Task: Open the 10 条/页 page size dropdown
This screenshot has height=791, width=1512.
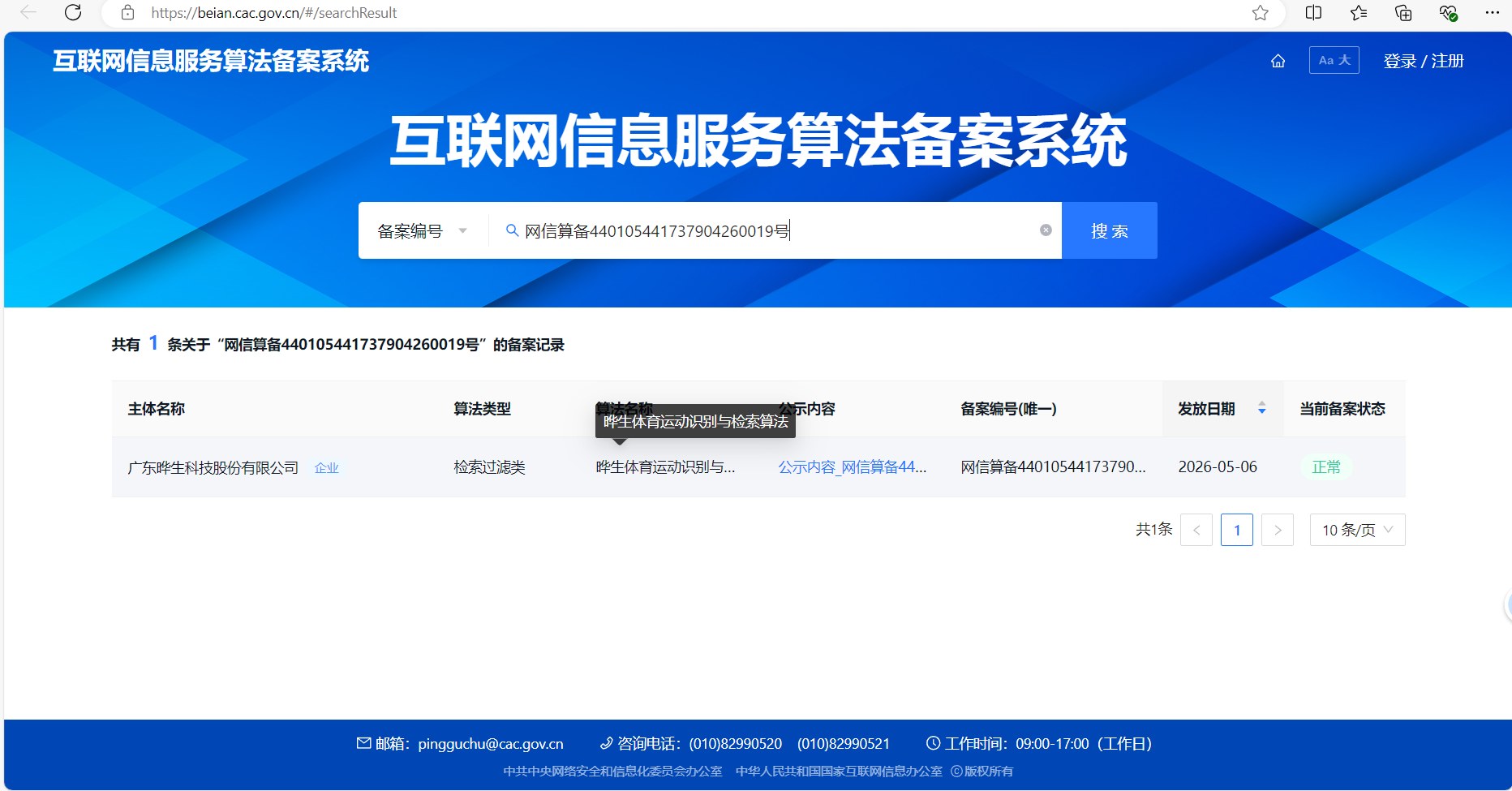Action: click(x=1357, y=530)
